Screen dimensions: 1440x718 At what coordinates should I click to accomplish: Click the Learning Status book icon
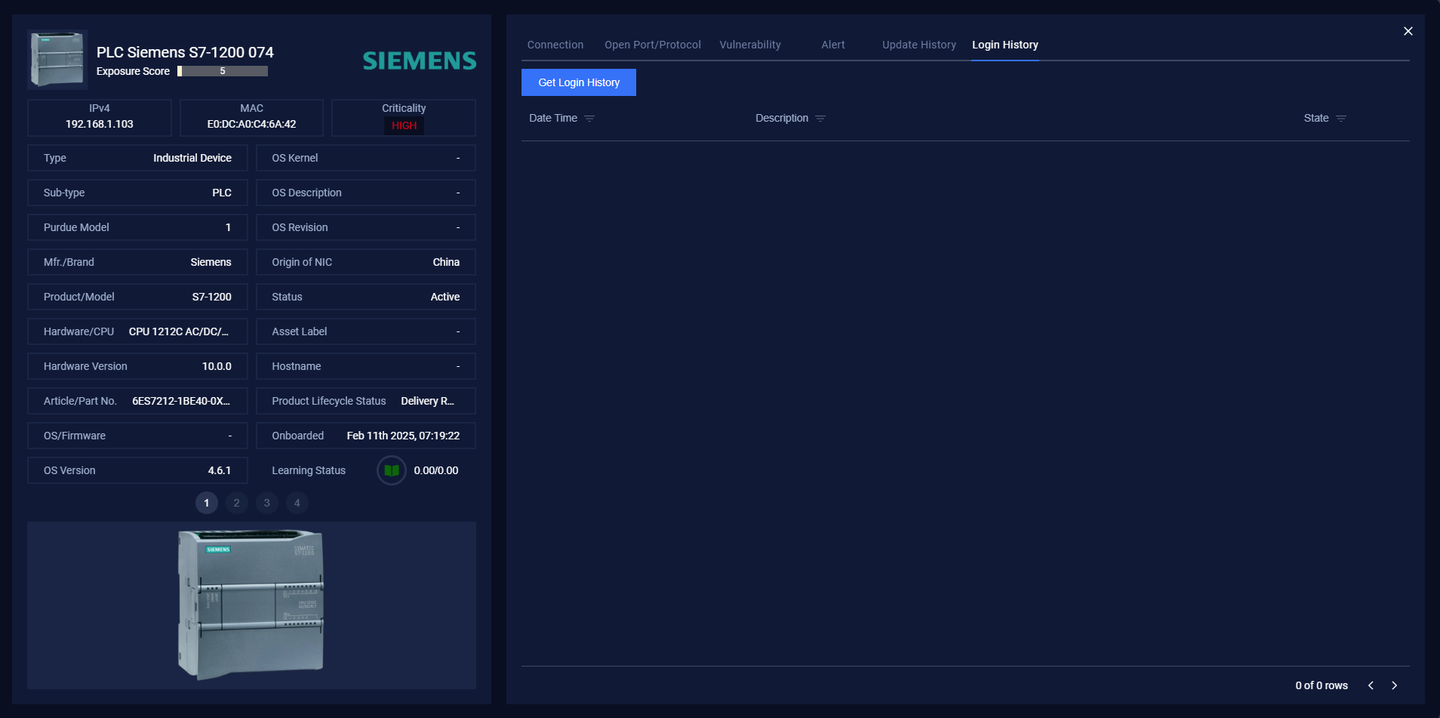tap(391, 470)
